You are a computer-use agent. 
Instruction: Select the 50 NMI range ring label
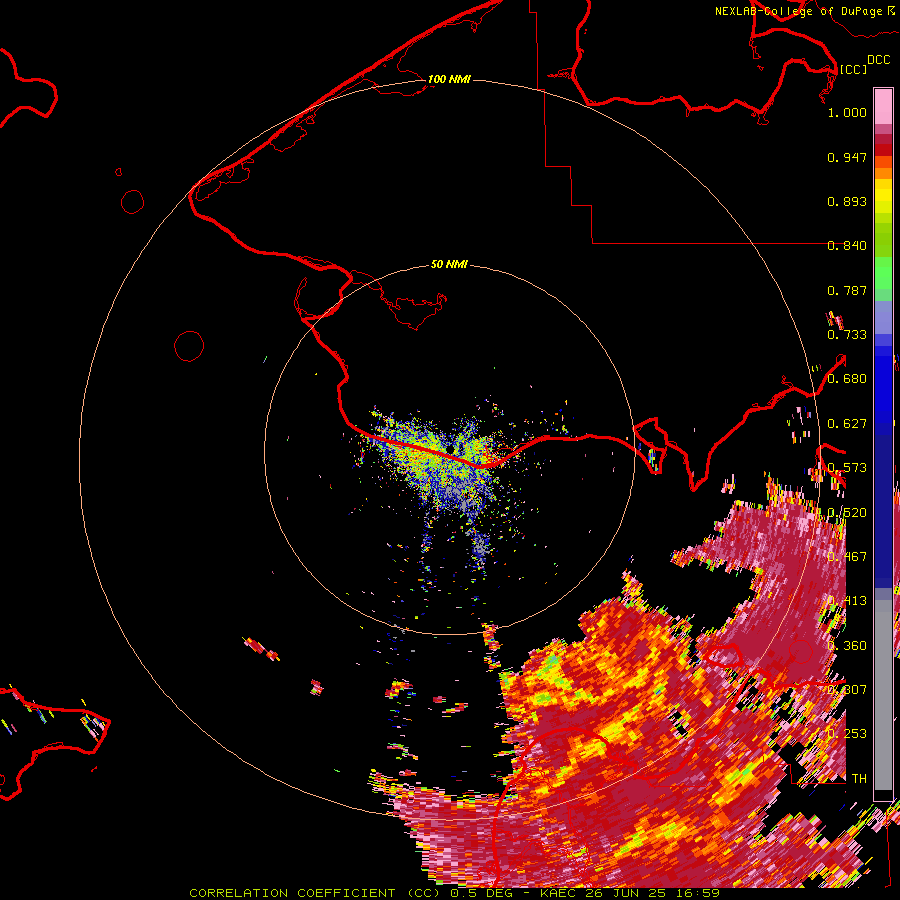pyautogui.click(x=449, y=264)
